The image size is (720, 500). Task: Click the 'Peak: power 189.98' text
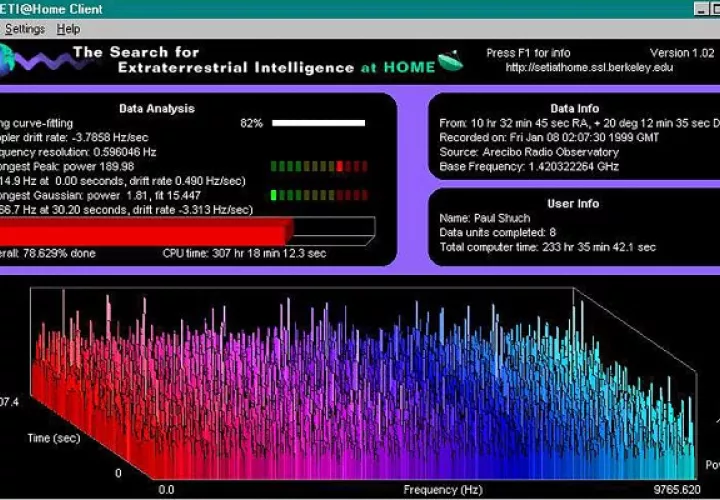coord(84,166)
